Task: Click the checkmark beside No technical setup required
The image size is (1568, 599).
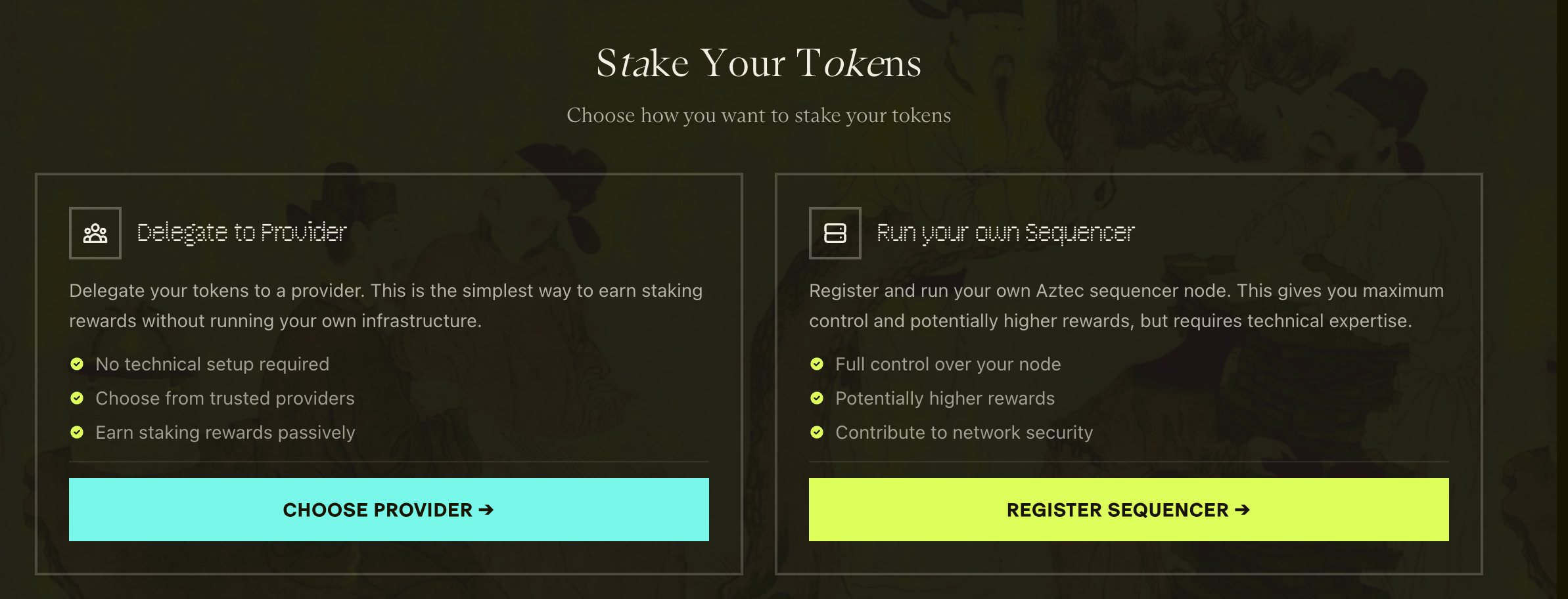Action: [77, 365]
